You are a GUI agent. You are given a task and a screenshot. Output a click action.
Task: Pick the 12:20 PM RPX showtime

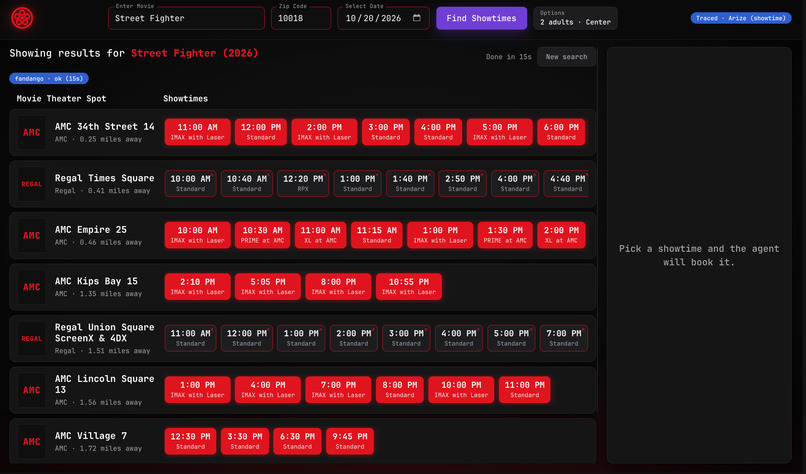coord(303,184)
